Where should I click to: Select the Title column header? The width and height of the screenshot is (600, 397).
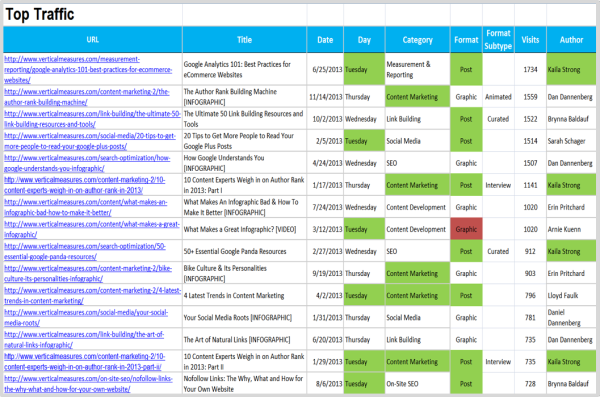coord(245,39)
